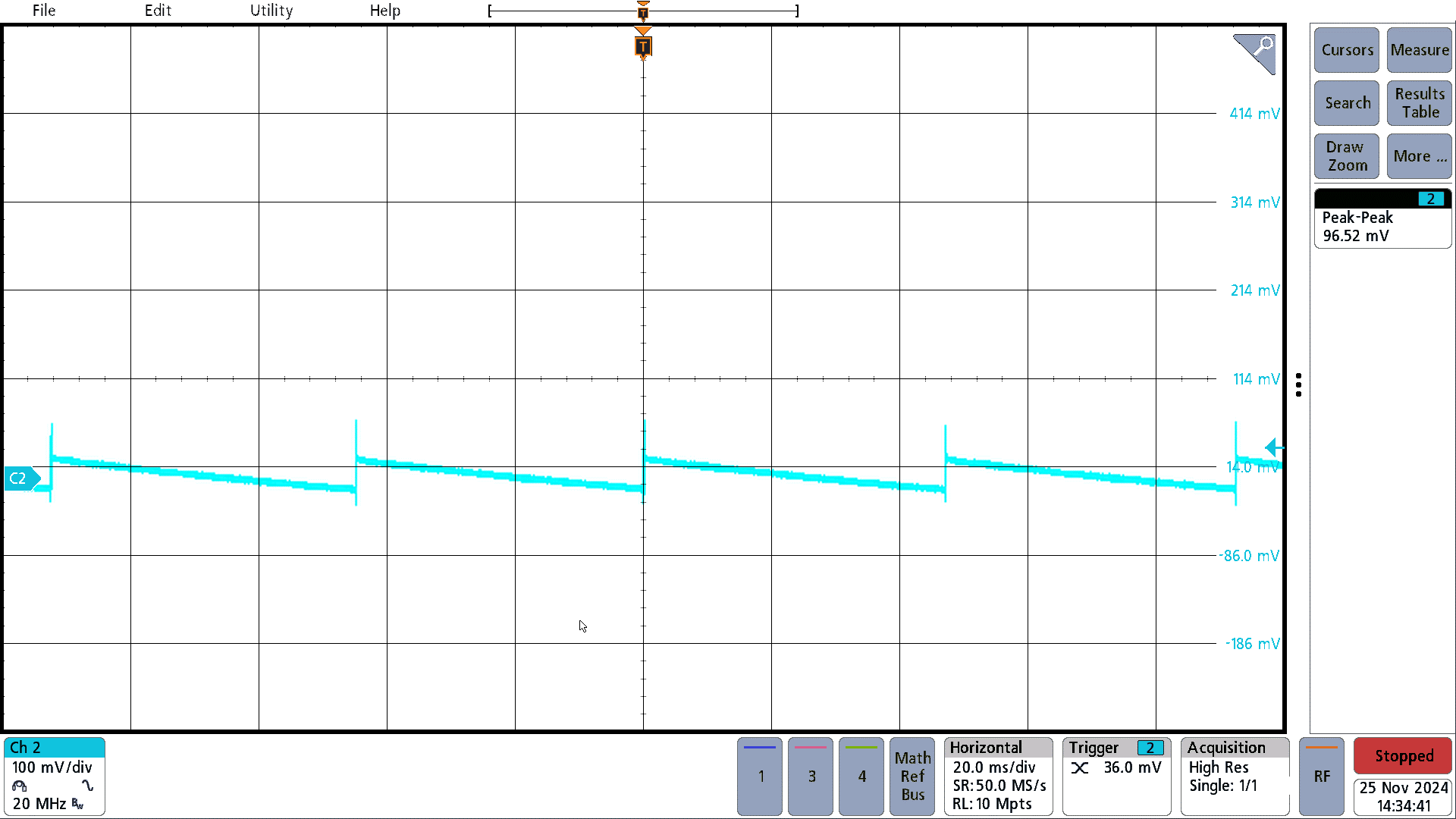The image size is (1456, 819).
Task: Click the Cursors button
Action: pos(1347,50)
